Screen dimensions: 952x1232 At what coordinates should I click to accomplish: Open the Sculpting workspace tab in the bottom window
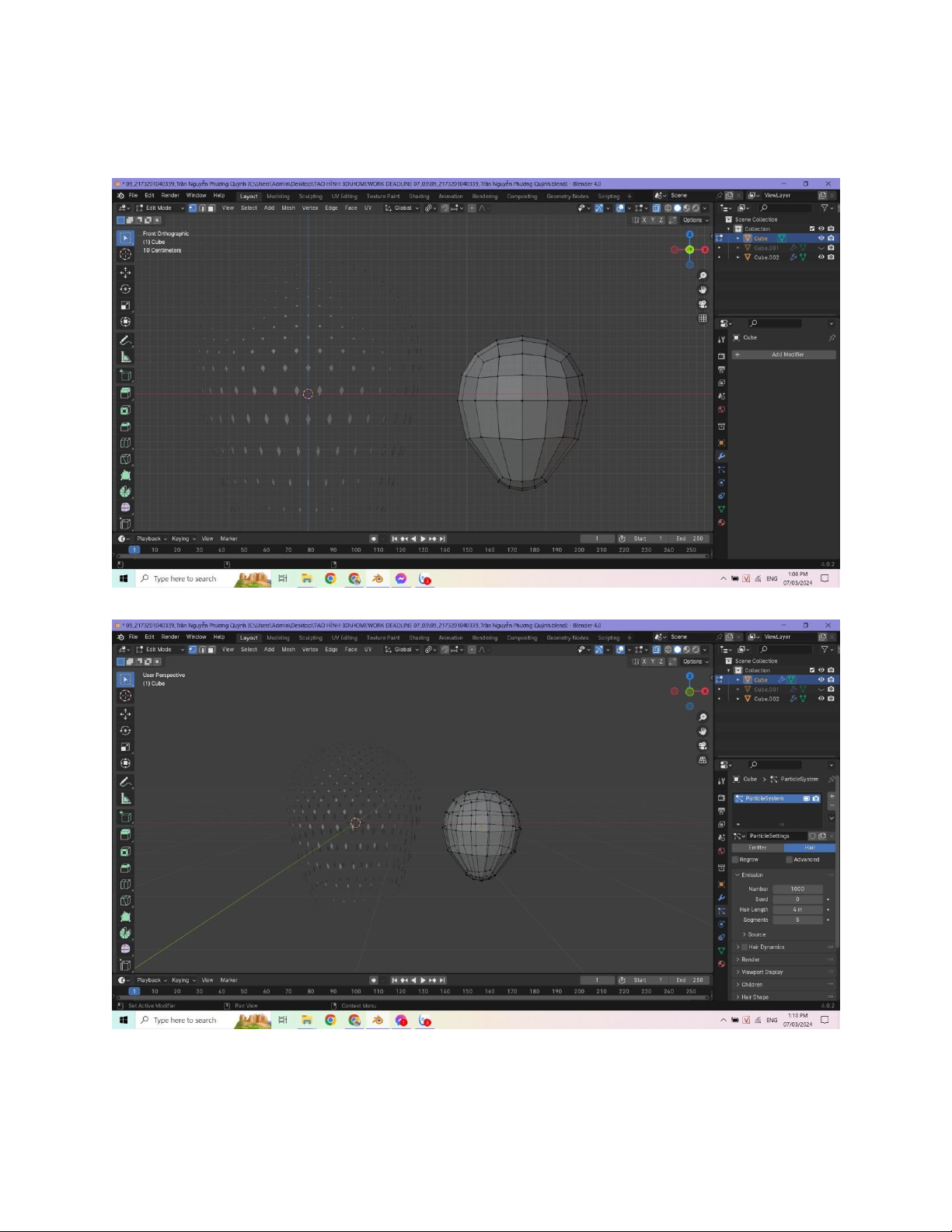310,637
